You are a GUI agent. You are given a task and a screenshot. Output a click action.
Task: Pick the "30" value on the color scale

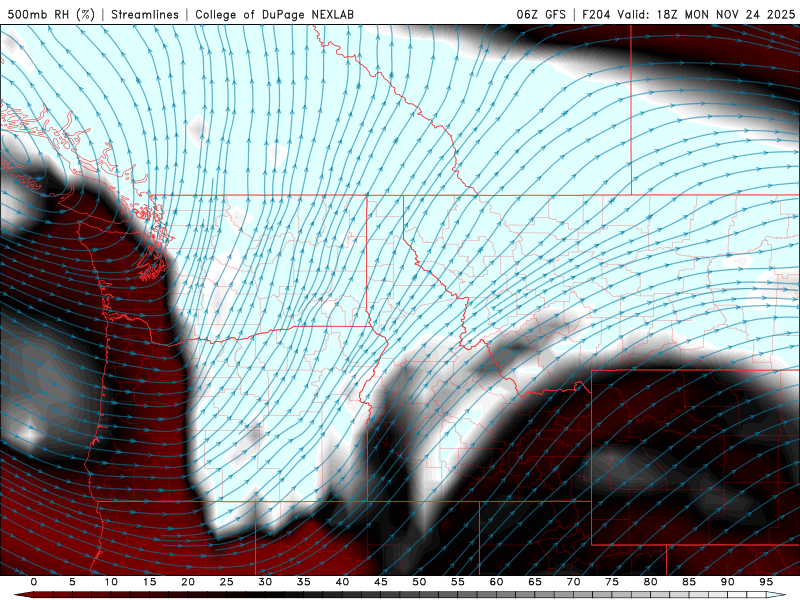(x=265, y=582)
